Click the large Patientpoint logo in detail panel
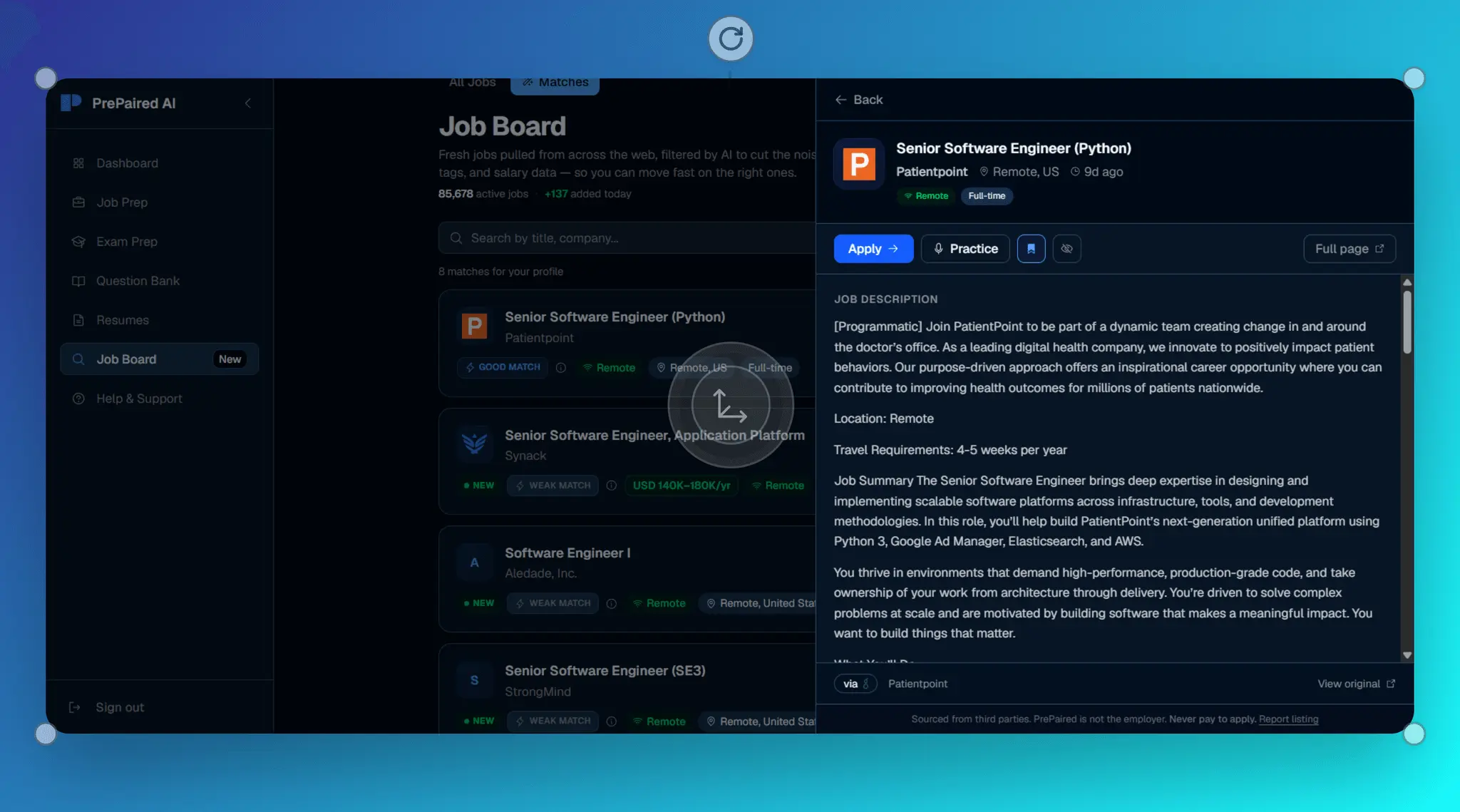 tap(859, 164)
